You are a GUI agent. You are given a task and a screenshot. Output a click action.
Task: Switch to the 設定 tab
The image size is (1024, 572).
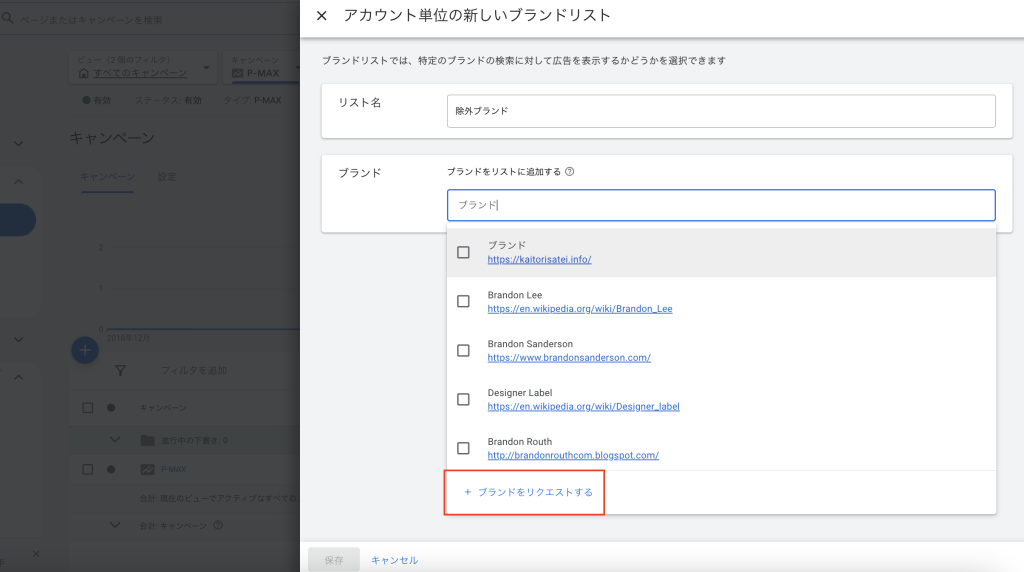pos(166,177)
